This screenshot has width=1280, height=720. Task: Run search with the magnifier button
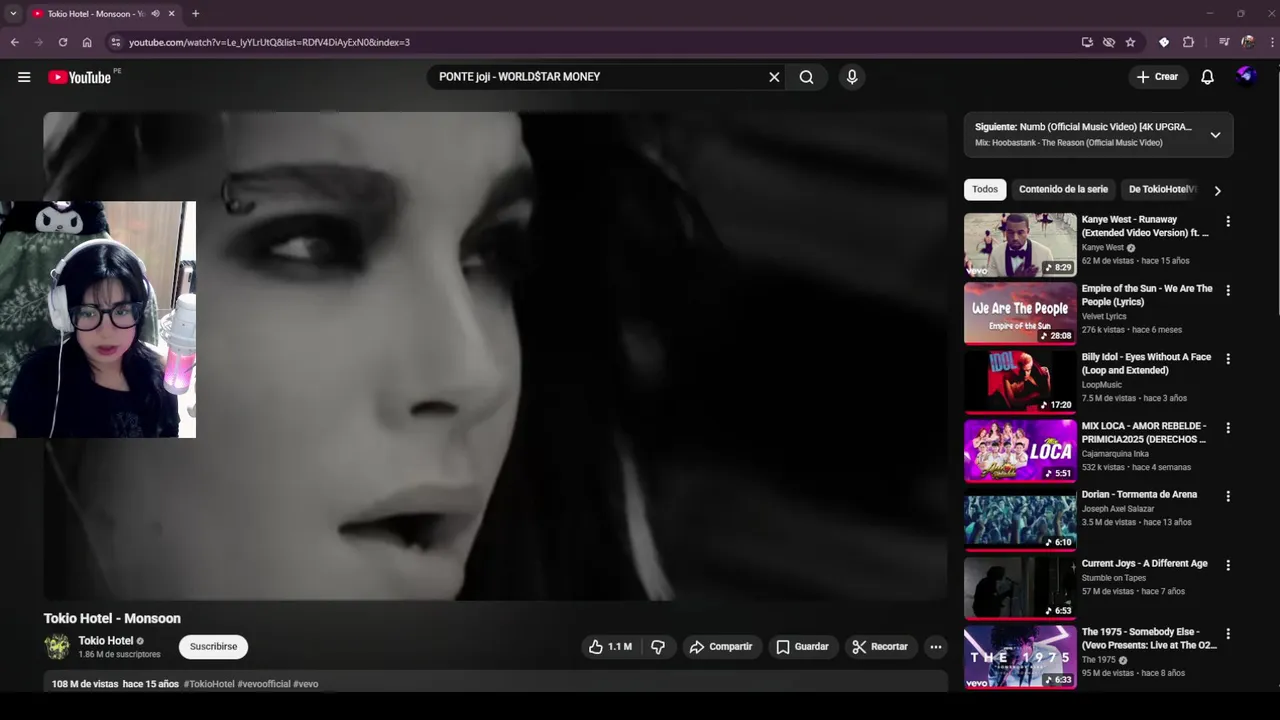tap(806, 77)
